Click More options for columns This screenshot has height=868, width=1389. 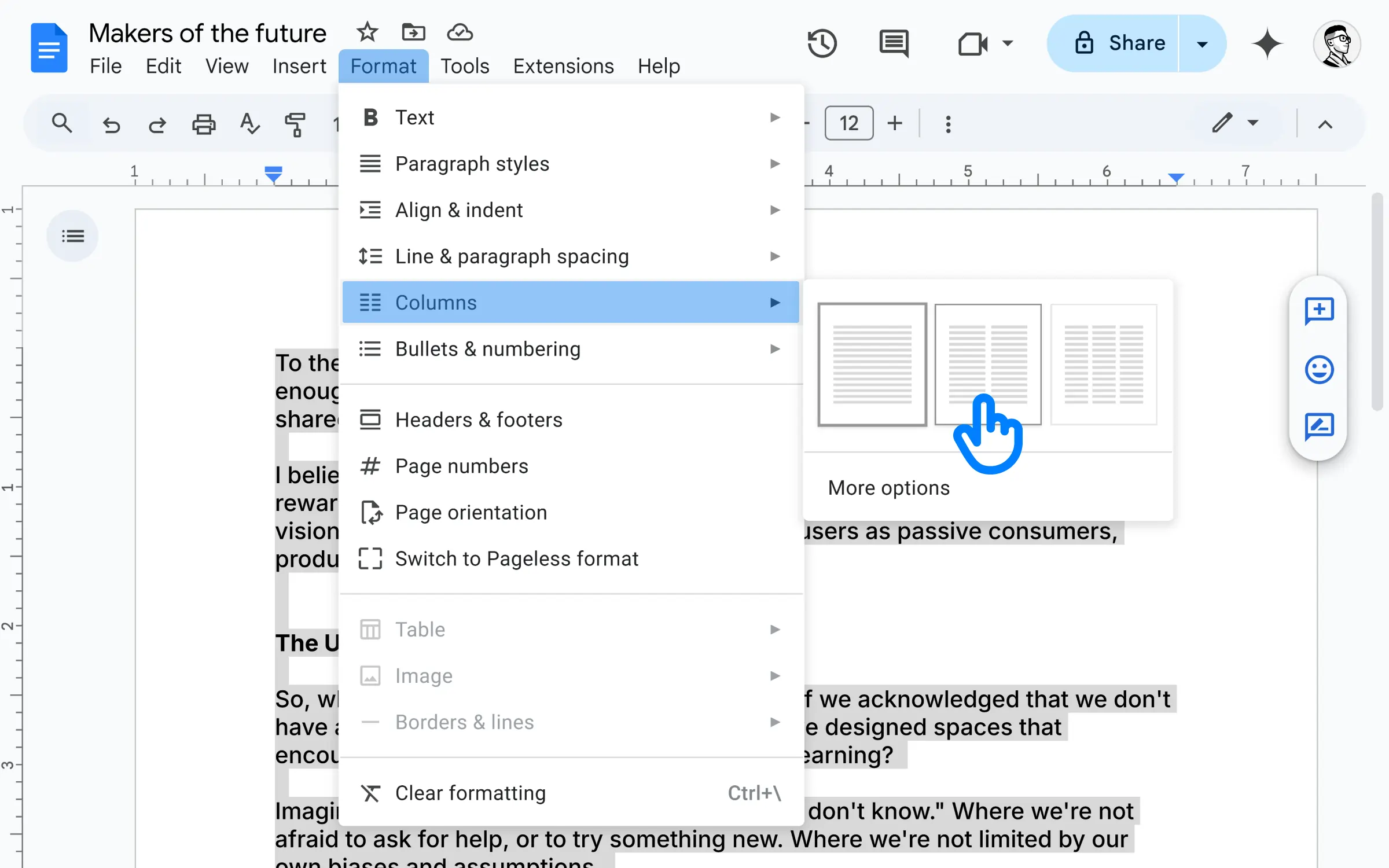pos(888,487)
